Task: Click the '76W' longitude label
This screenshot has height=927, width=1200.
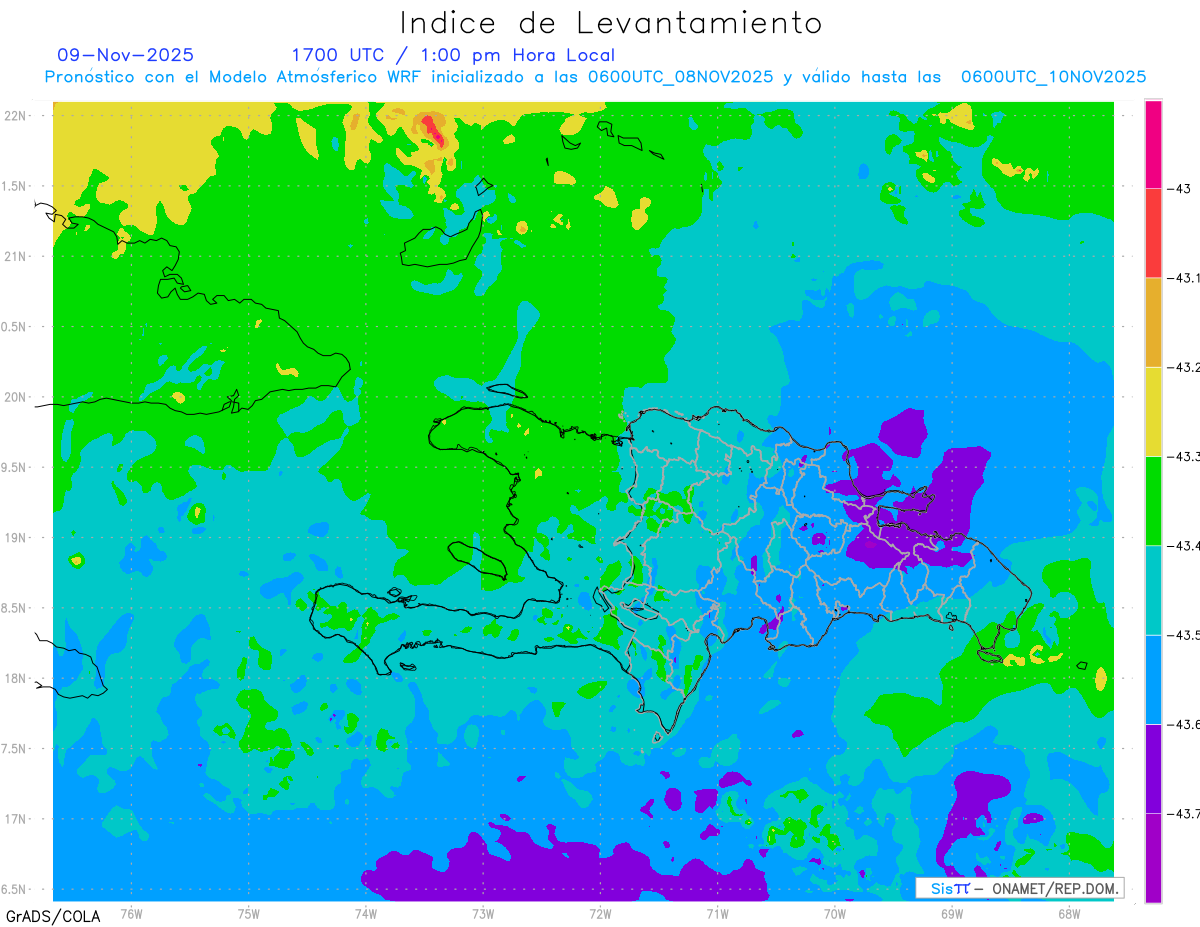Action: point(131,914)
